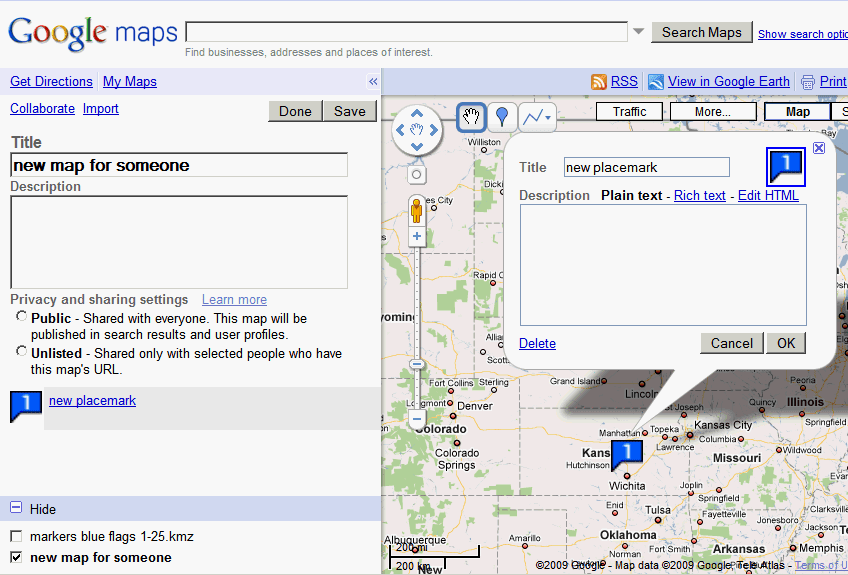Focus the main search input field

point(407,32)
